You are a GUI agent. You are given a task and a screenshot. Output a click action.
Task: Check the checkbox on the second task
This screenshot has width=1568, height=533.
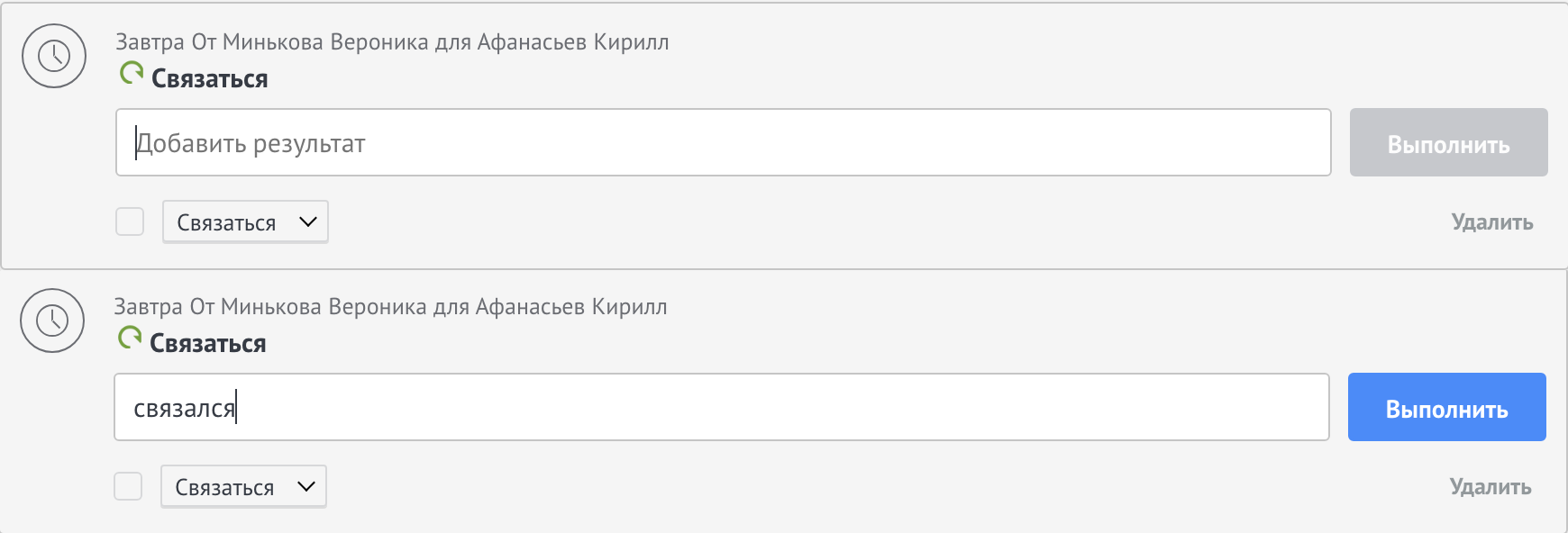point(129,486)
